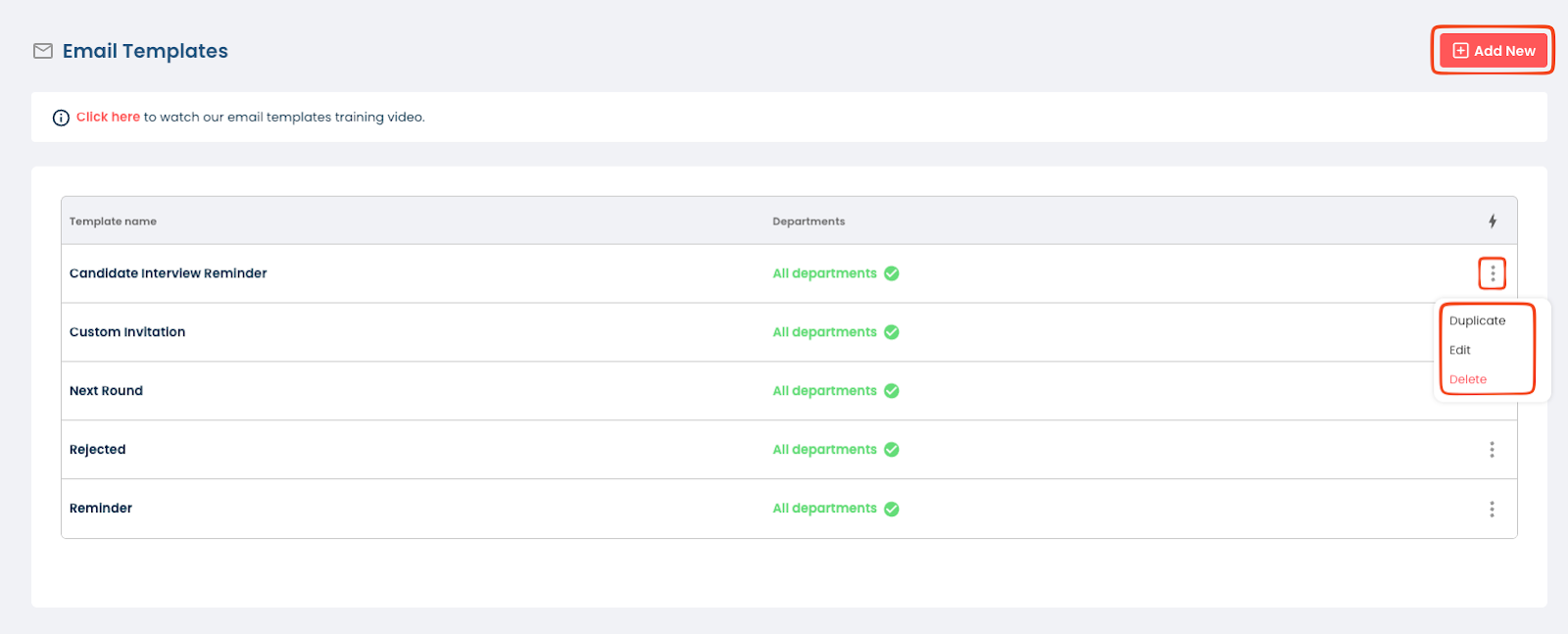Image resolution: width=1568 pixels, height=634 pixels.
Task: Click the Departments column header
Action: [x=808, y=221]
